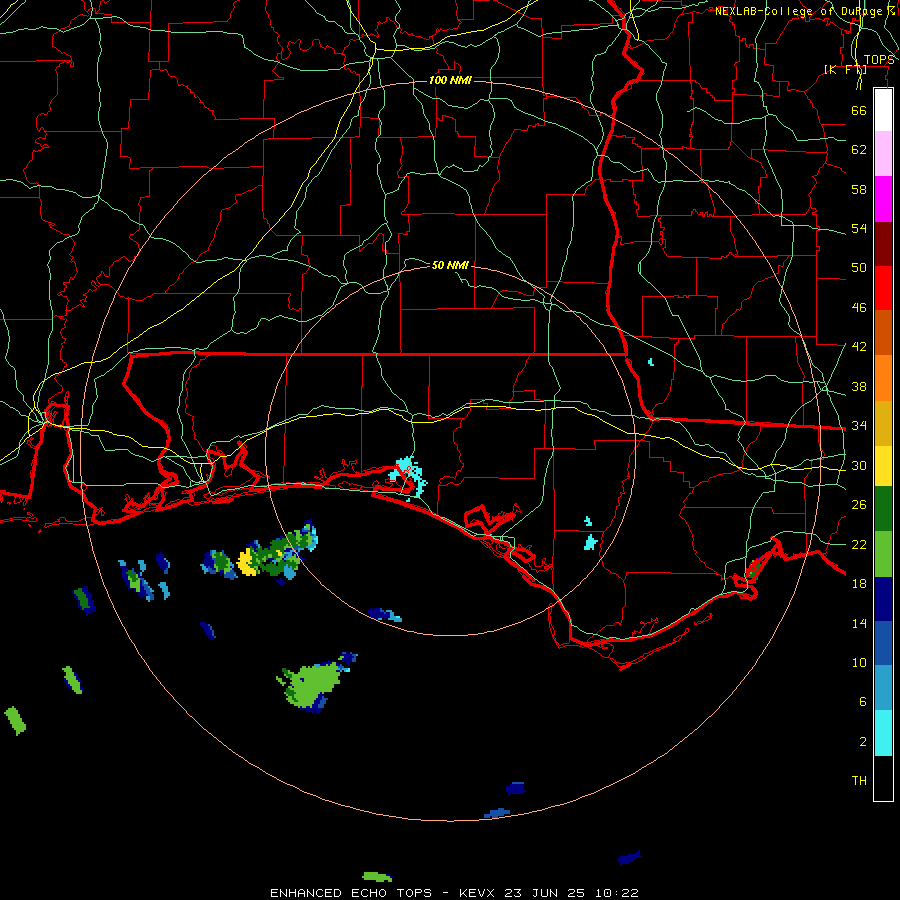Click the large light-green echo cell offshore
This screenshot has height=900, width=900.
tap(313, 684)
